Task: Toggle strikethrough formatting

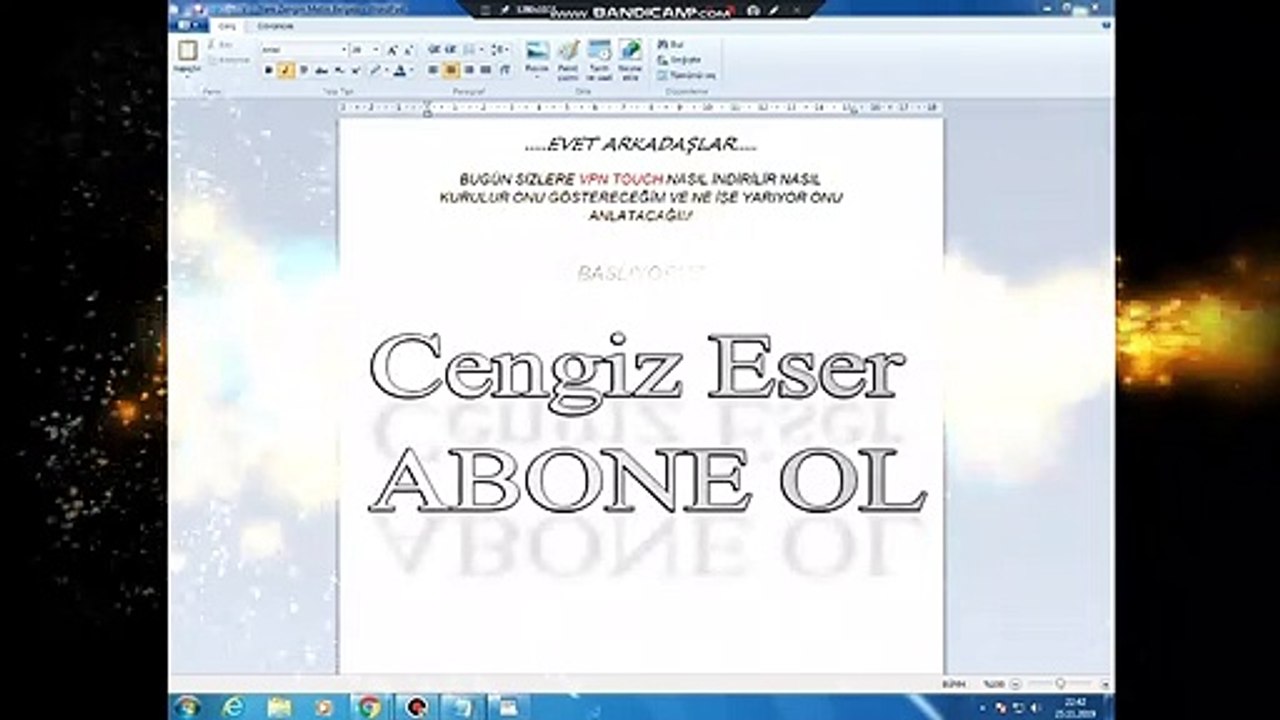Action: [321, 70]
